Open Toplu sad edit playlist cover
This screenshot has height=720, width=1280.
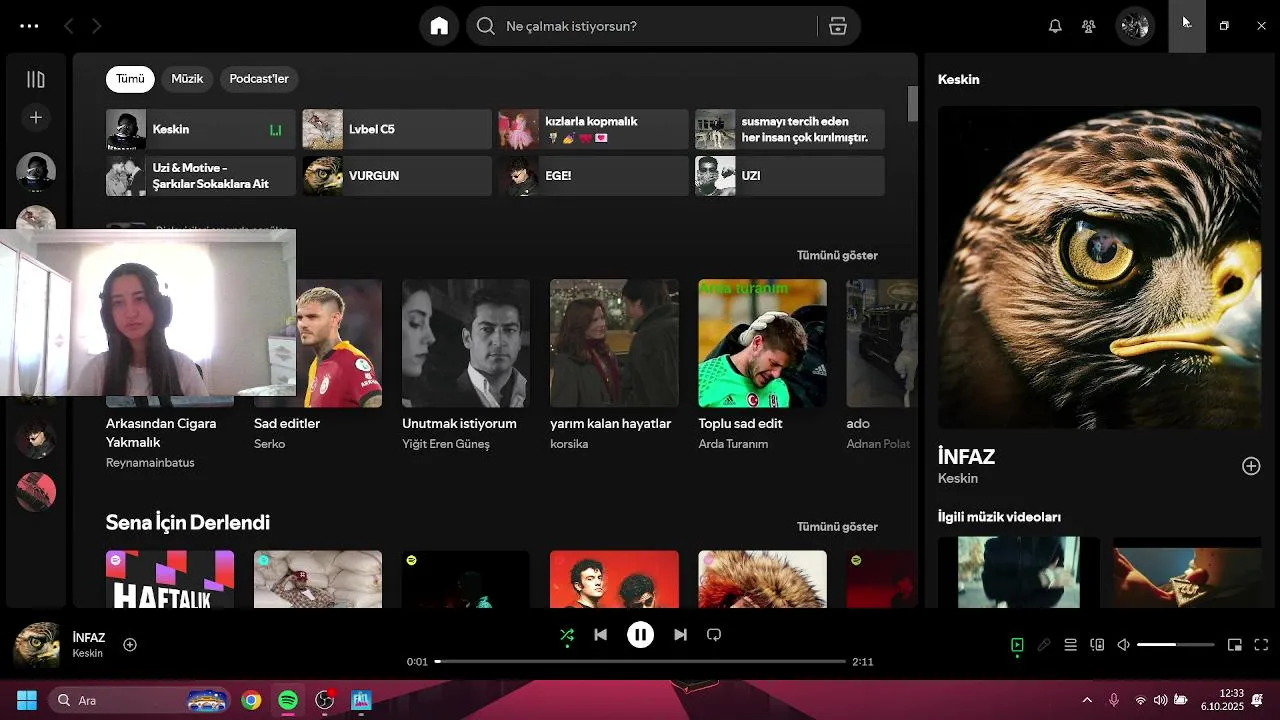click(762, 343)
